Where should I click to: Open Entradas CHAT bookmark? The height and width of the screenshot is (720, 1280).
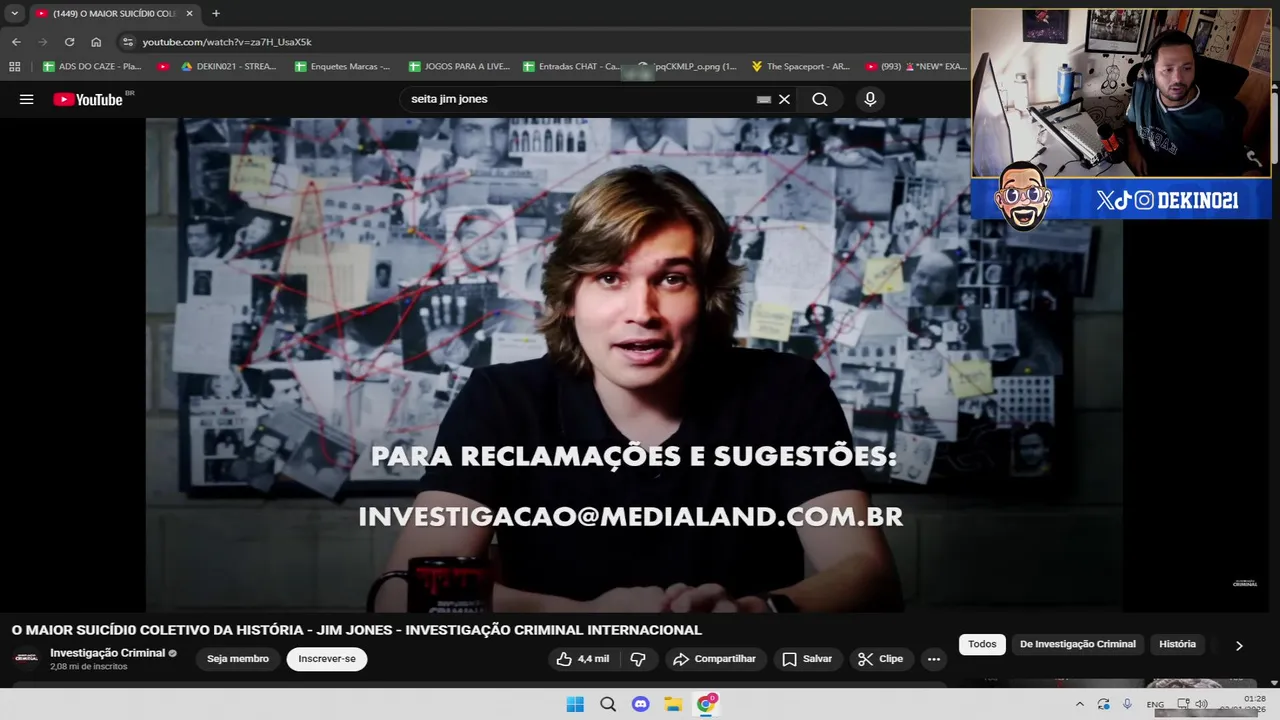pyautogui.click(x=572, y=66)
